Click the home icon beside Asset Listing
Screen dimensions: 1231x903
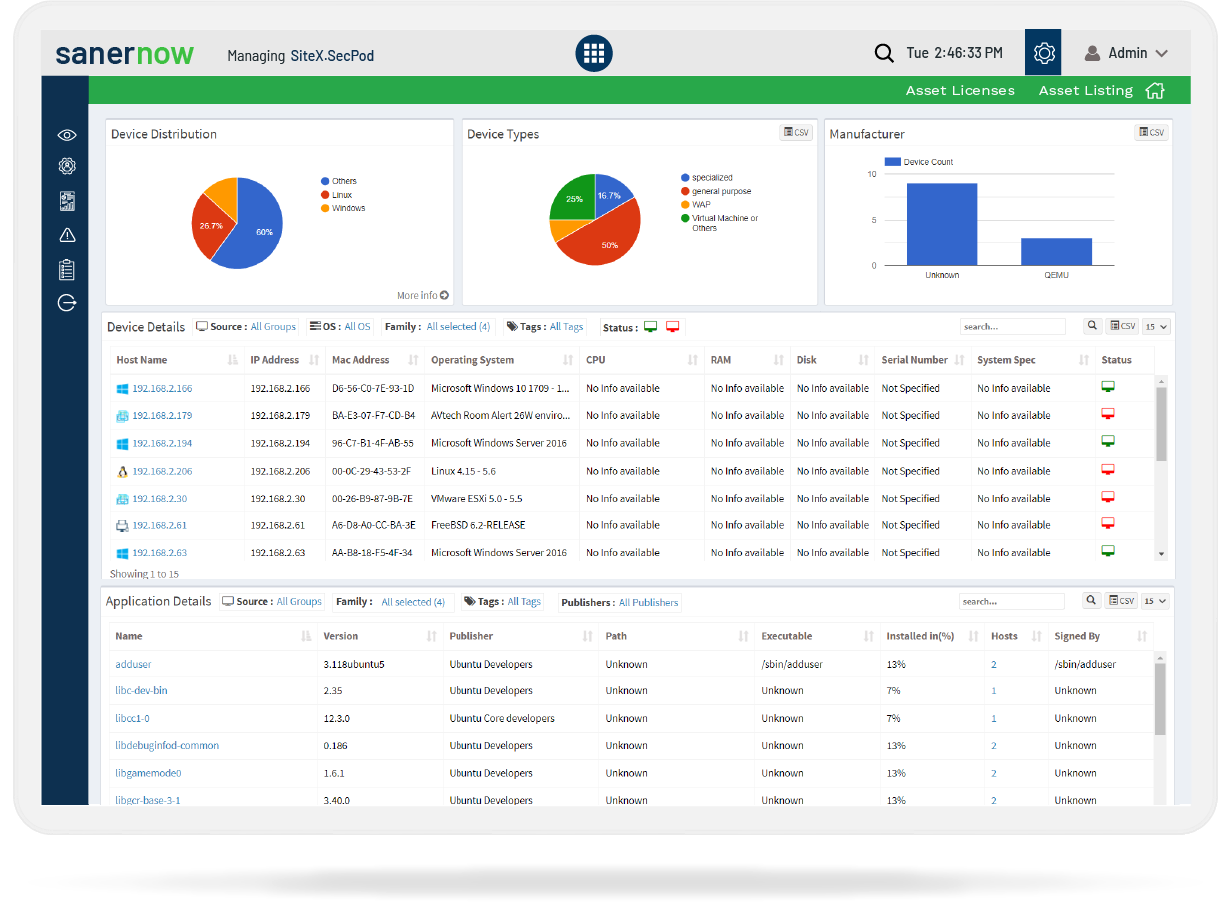pos(1155,90)
